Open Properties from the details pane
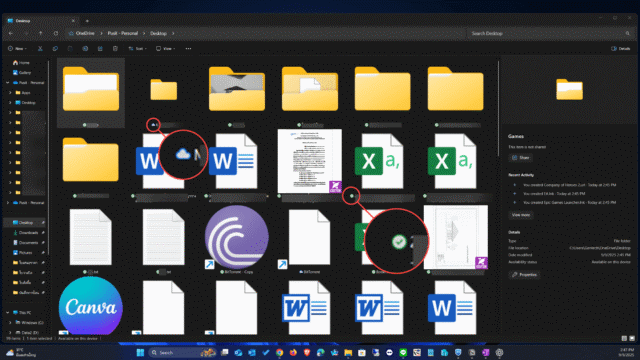The width and height of the screenshot is (640, 360). 524,275
